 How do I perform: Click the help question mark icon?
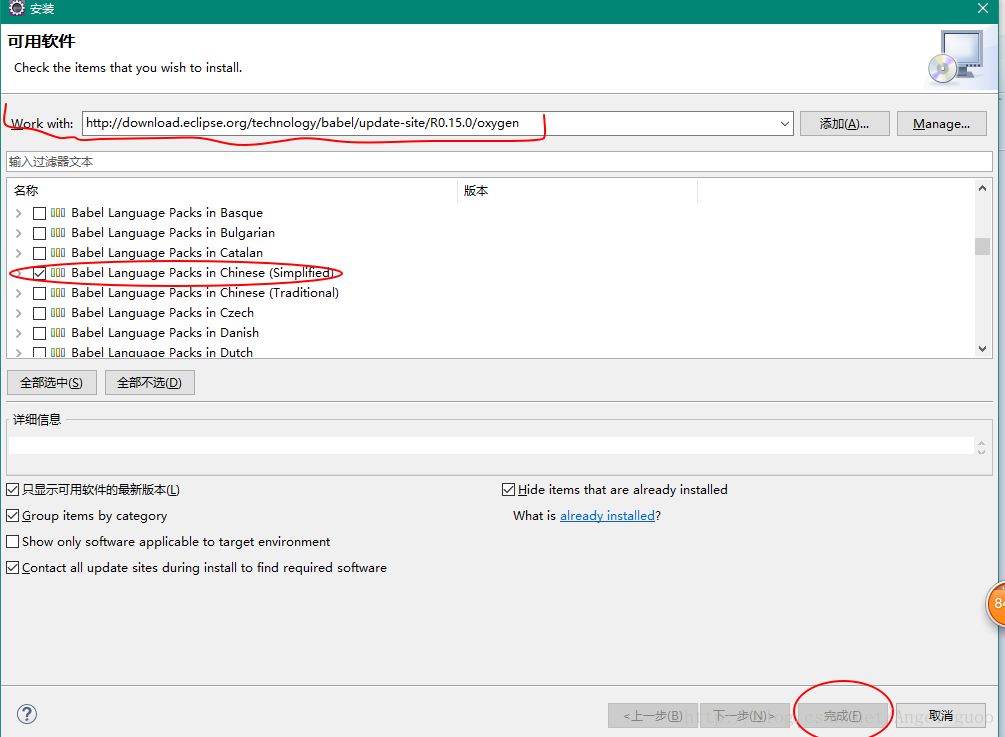tap(27, 714)
